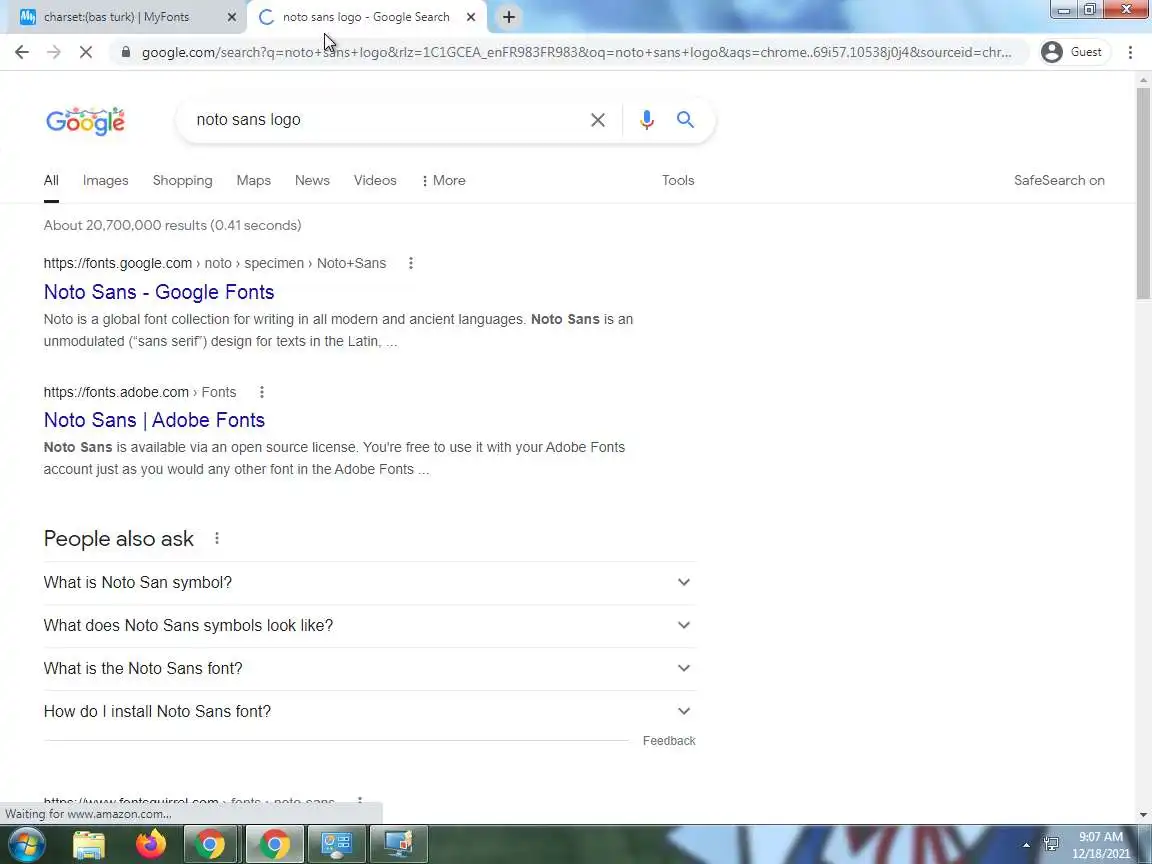Select the All results tab
Image resolution: width=1152 pixels, height=864 pixels.
(x=51, y=181)
